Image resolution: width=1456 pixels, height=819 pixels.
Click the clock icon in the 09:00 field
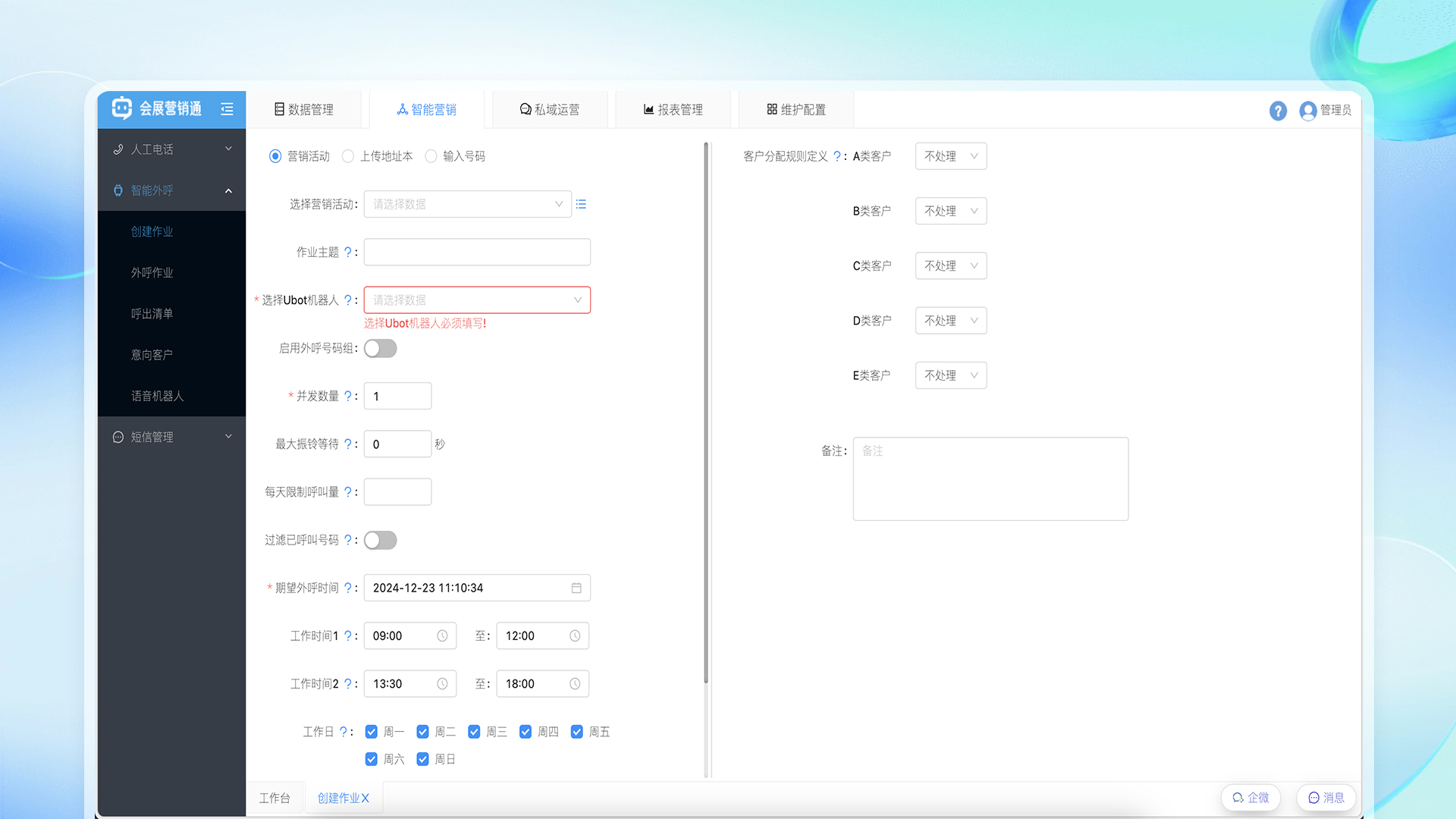pos(442,635)
